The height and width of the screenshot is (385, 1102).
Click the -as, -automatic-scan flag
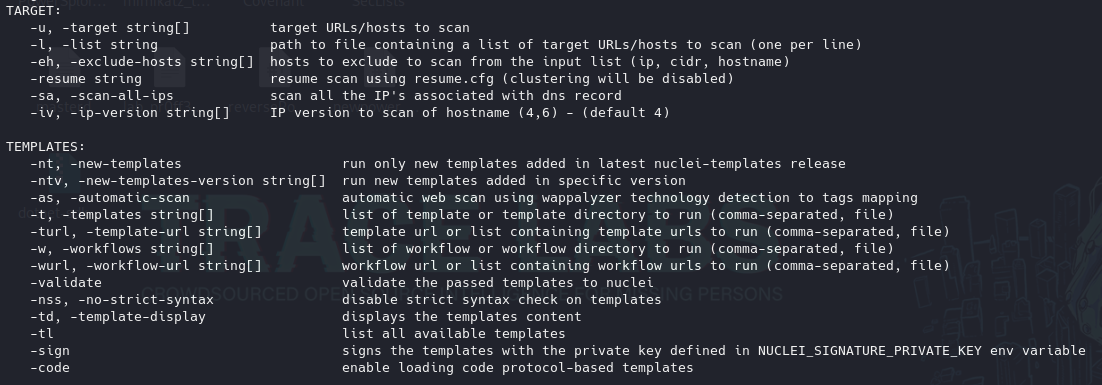[110, 198]
